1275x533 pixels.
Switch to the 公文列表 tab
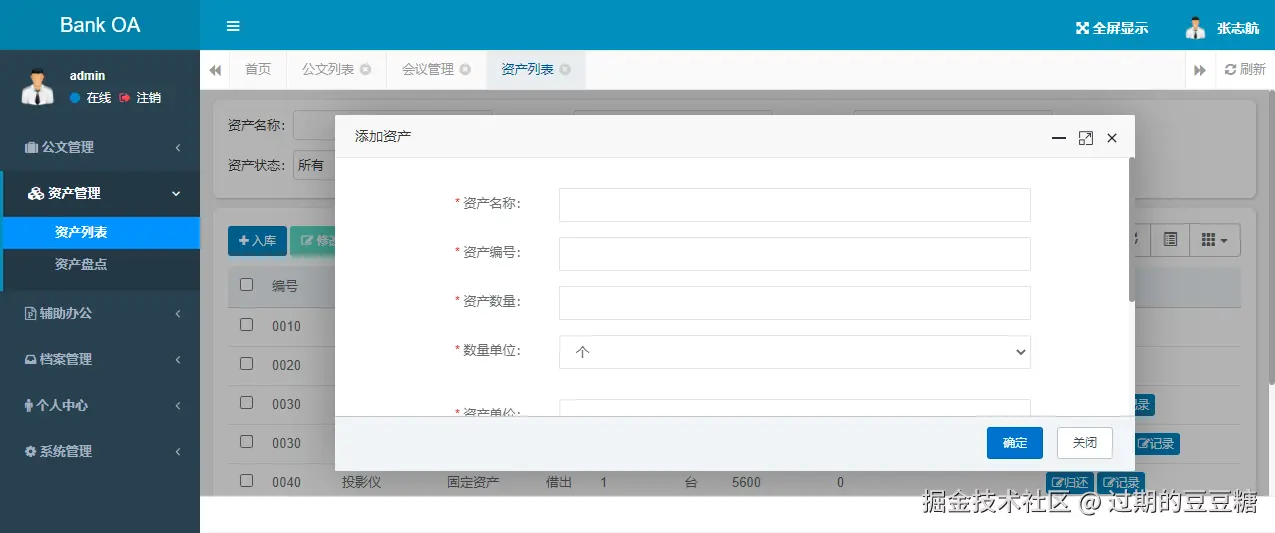(328, 69)
